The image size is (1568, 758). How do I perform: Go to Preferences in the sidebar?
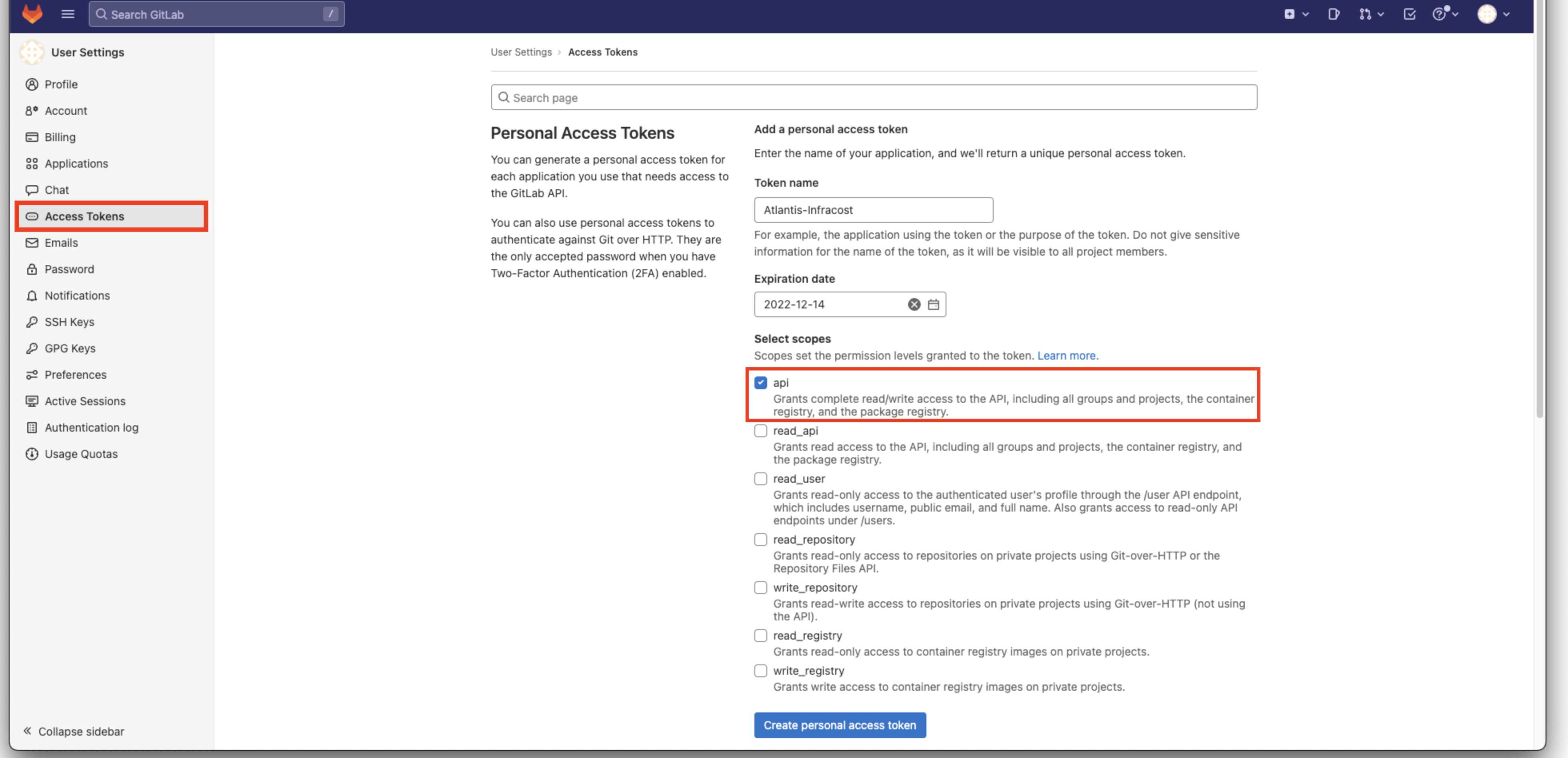click(x=76, y=374)
